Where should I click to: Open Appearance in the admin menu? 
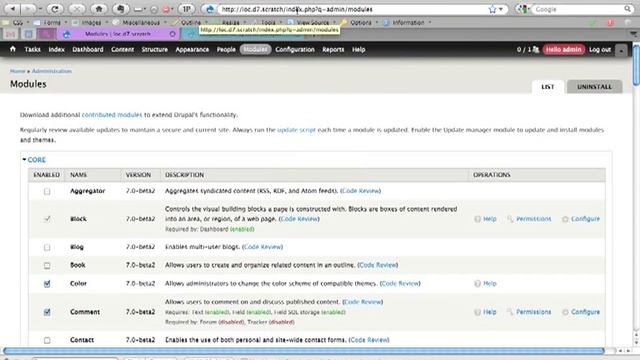(192, 49)
